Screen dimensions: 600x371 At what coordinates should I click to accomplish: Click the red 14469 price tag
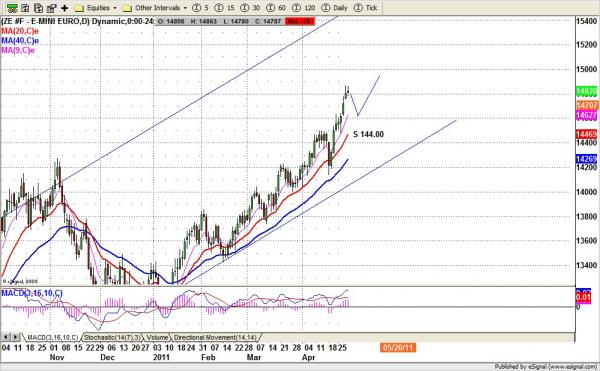click(587, 134)
